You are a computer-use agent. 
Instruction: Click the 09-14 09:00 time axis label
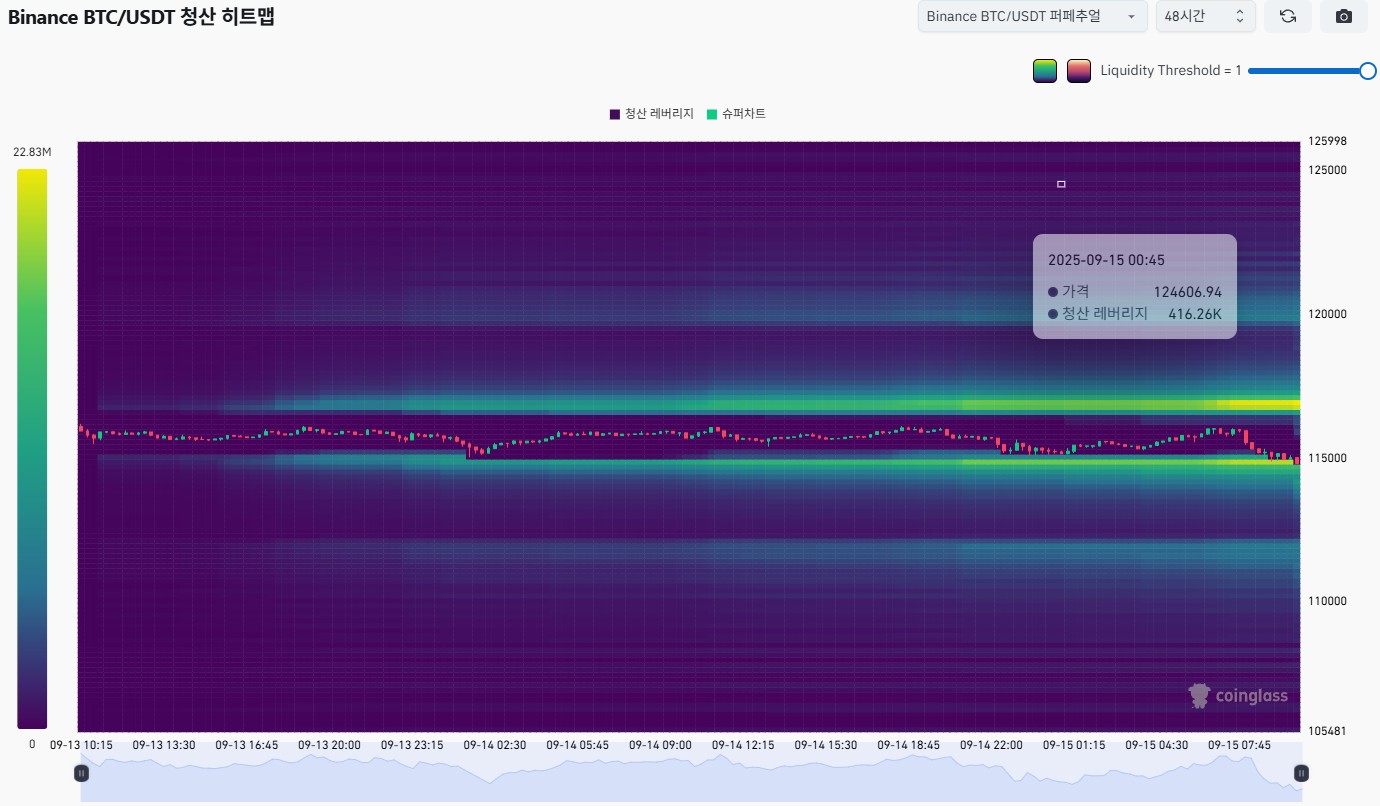(x=660, y=745)
